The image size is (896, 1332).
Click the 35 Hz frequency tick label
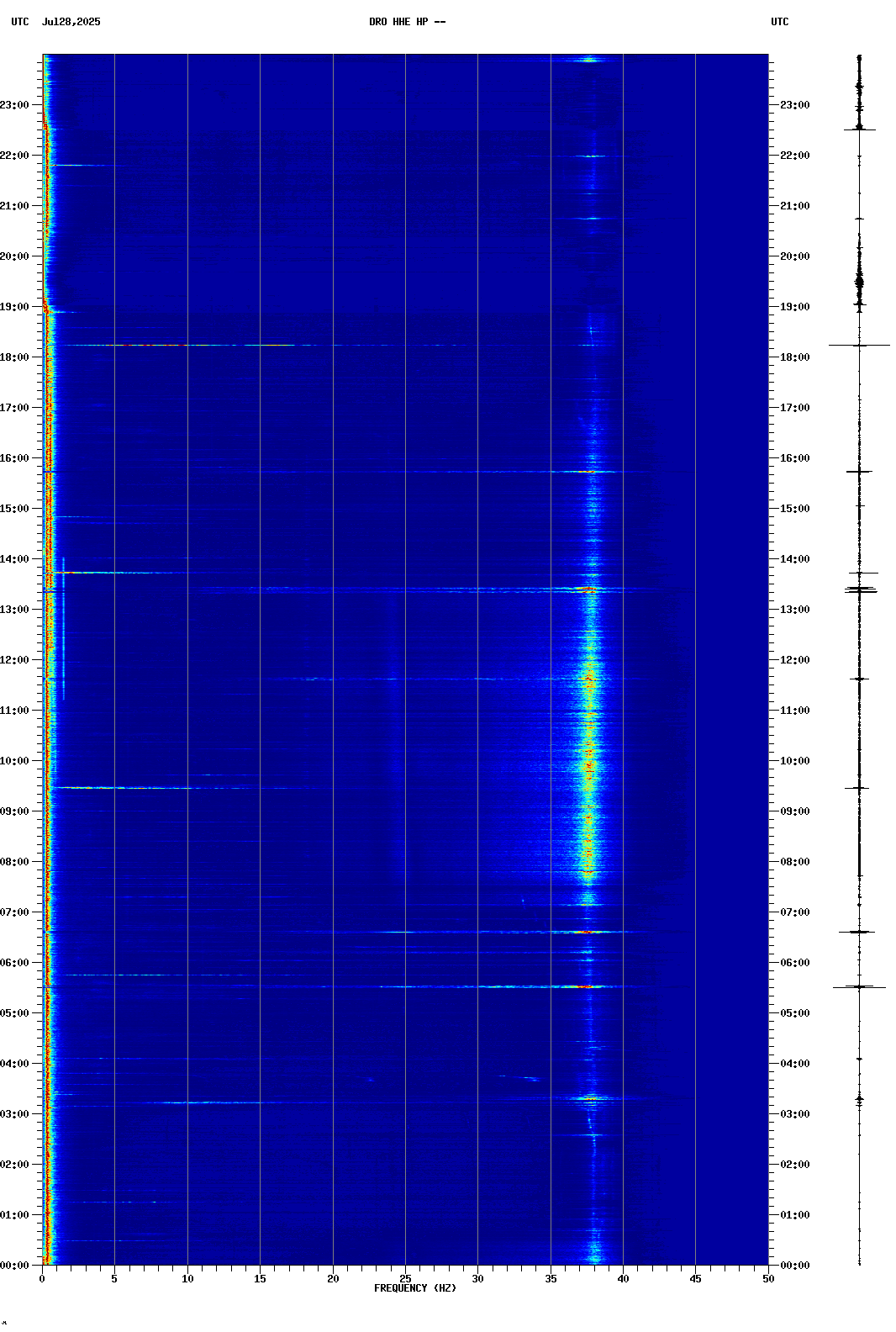[551, 1279]
